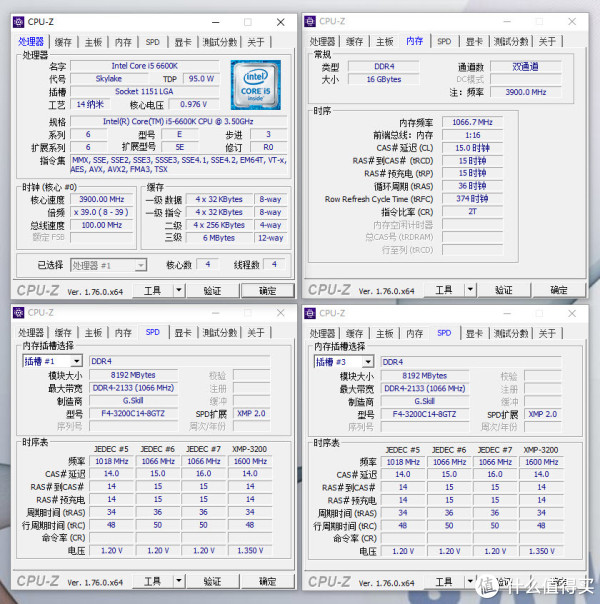Click core voltage value 0.976 V
Screen dimensions: 600x604
coord(194,104)
